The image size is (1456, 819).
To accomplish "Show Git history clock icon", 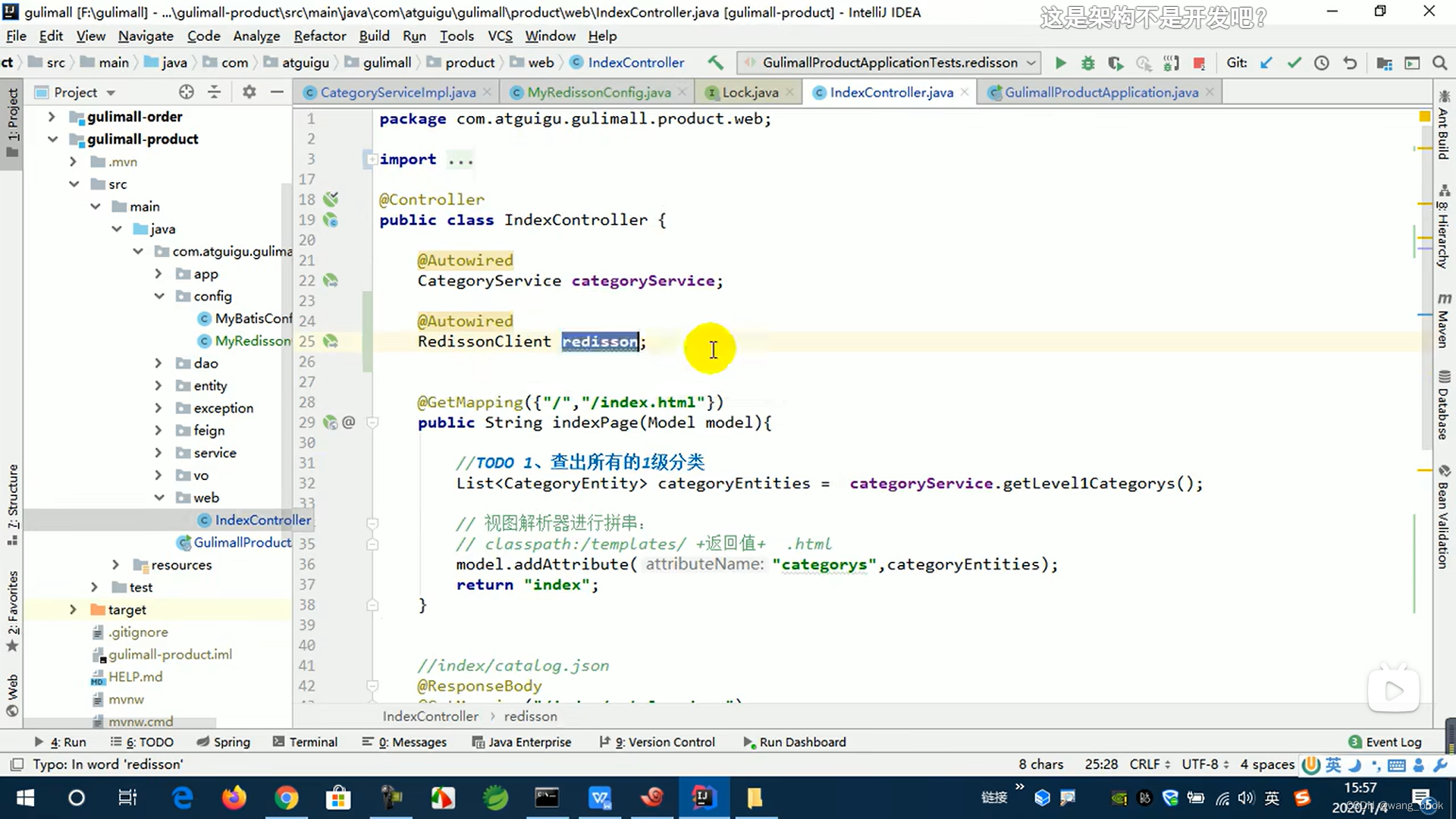I will click(x=1322, y=63).
